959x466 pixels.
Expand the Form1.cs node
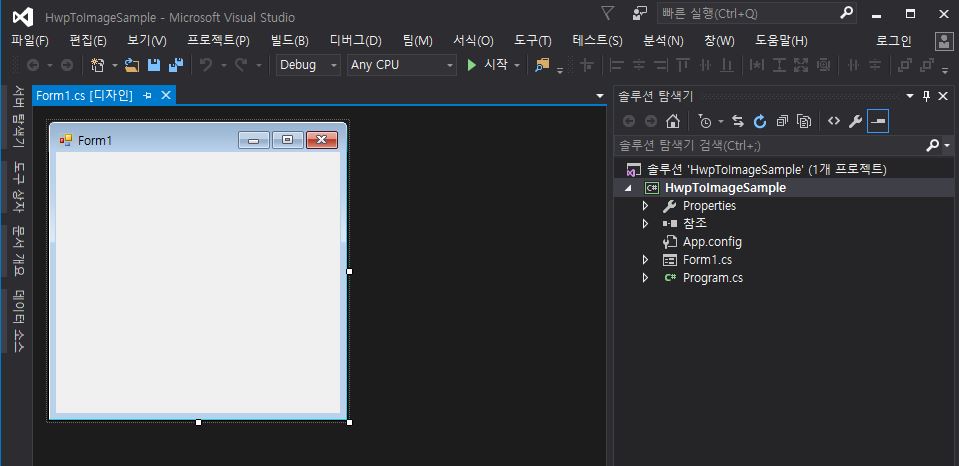[645, 260]
